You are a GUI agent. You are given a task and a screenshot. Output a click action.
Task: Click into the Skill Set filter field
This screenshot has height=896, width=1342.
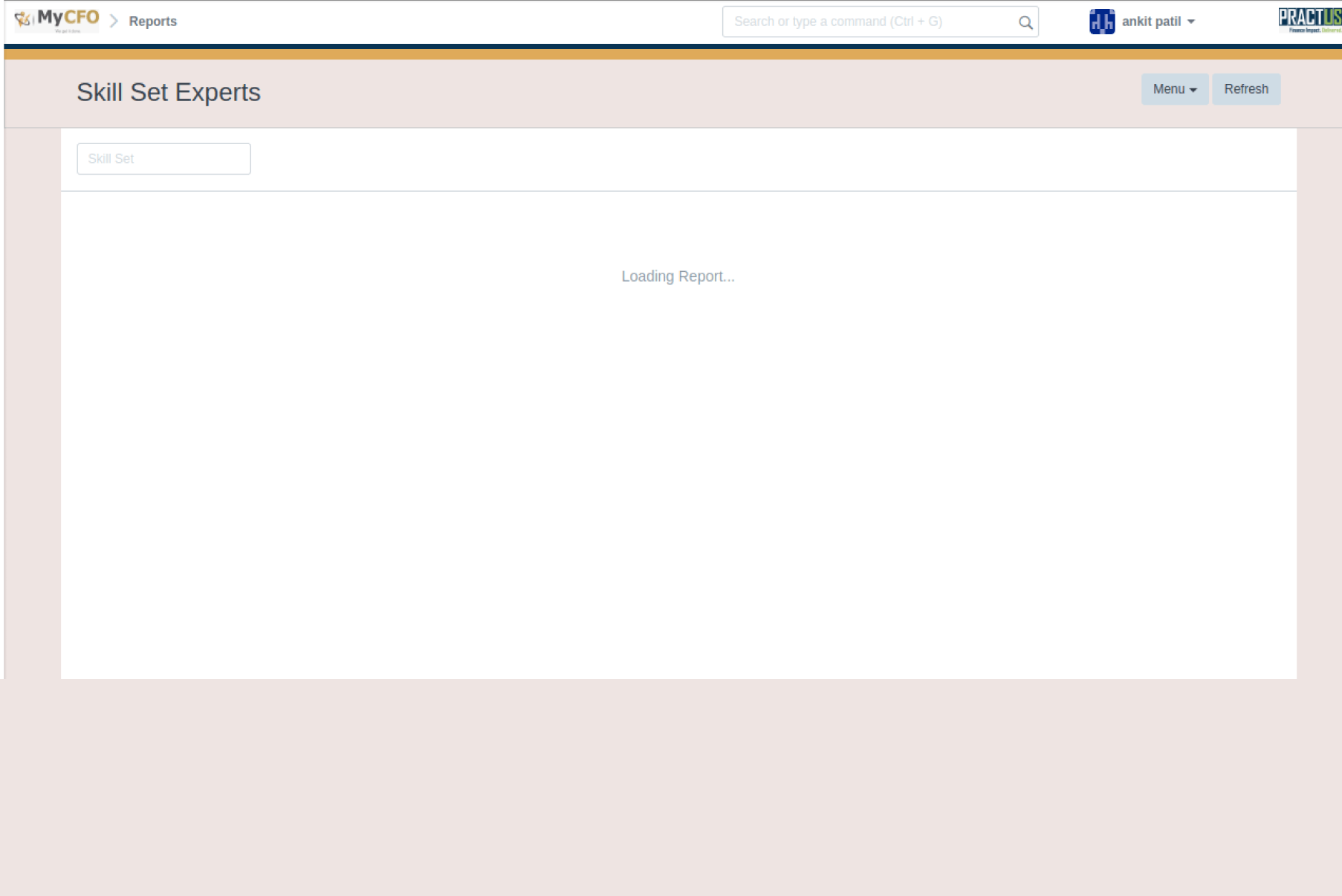163,159
